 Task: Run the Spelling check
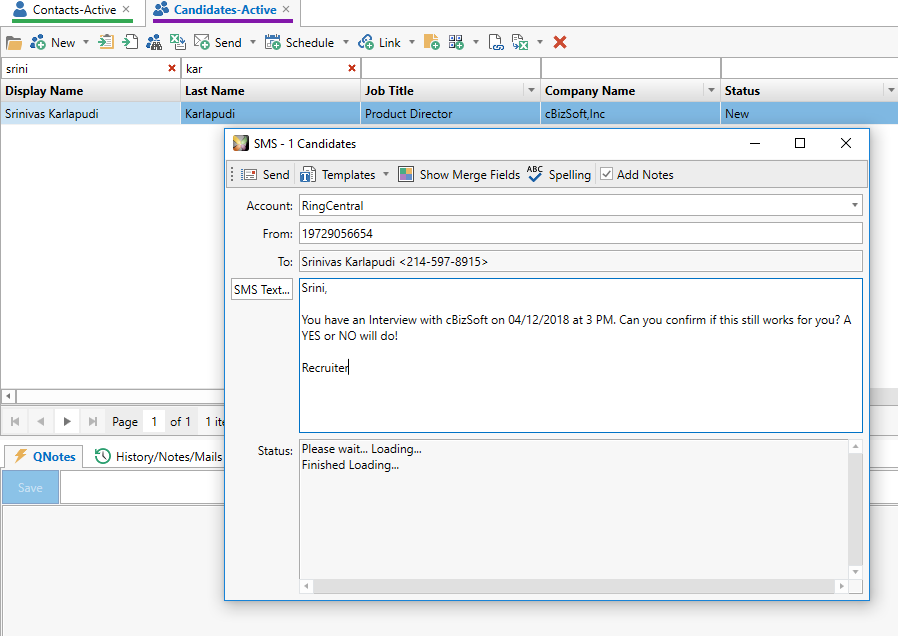[559, 175]
